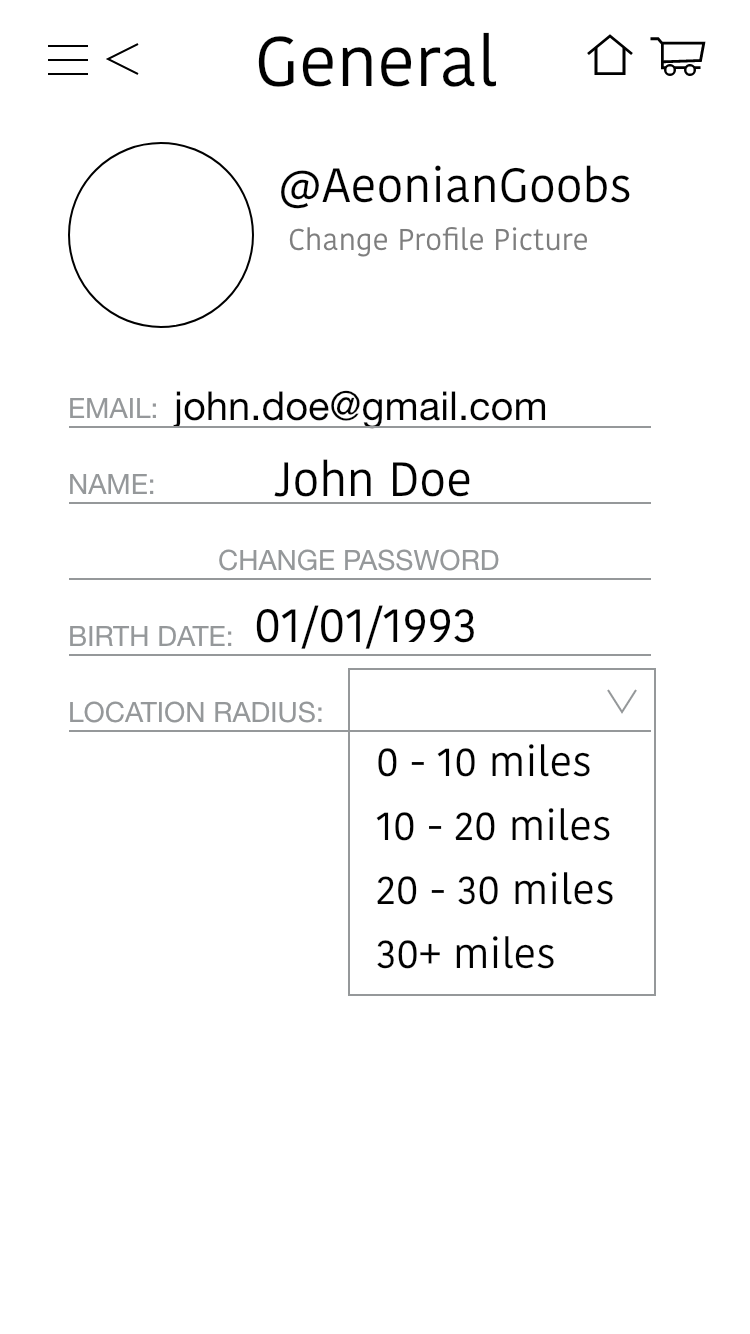Collapse the location radius dropdown arrow

tap(622, 702)
